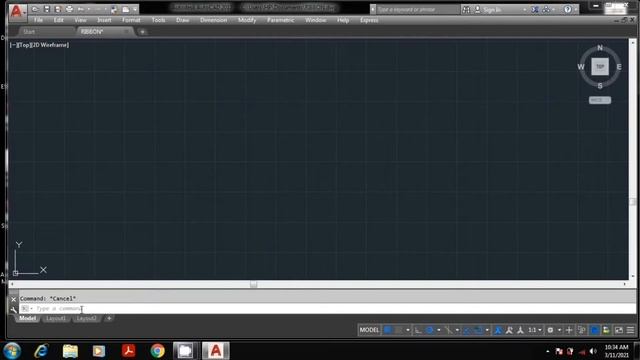Click the Open file icon in quick access toolbar
The image size is (640, 360).
[x=35, y=9]
